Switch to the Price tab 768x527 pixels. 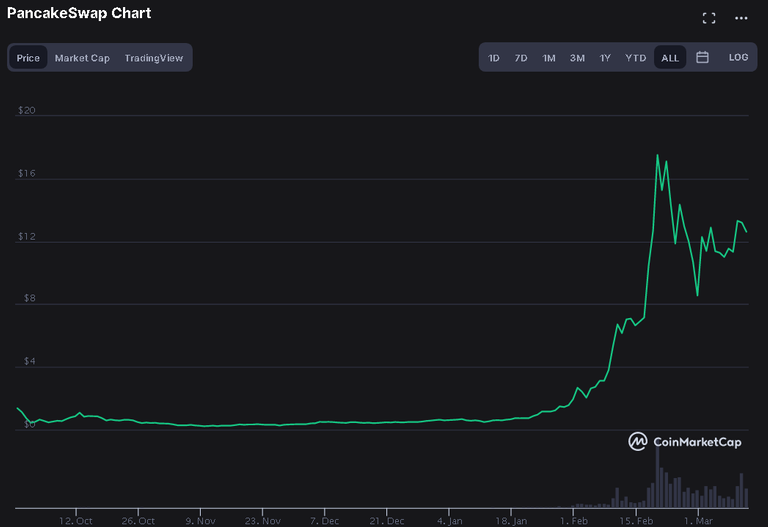point(28,58)
